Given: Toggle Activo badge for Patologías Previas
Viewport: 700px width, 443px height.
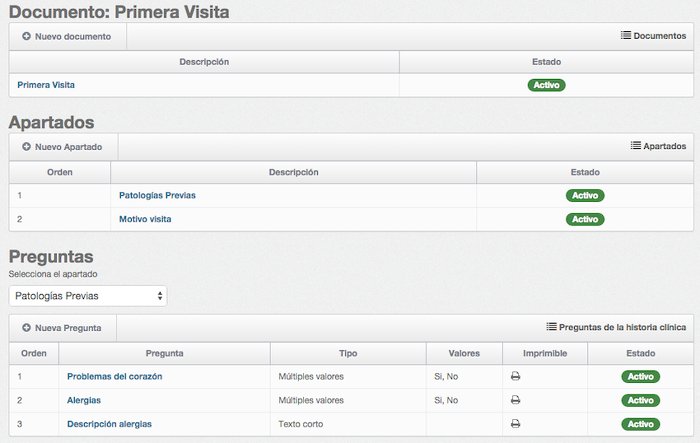Looking at the screenshot, I should pyautogui.click(x=585, y=195).
